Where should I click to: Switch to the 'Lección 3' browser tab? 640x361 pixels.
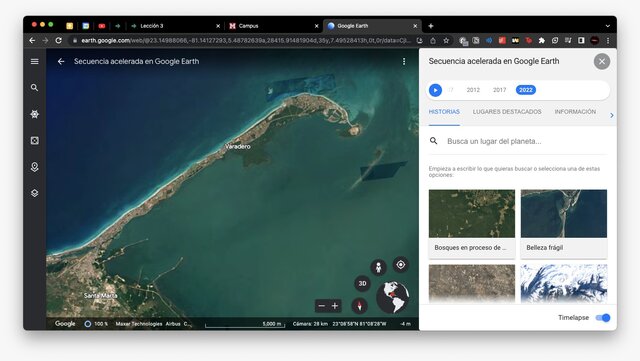click(176, 26)
